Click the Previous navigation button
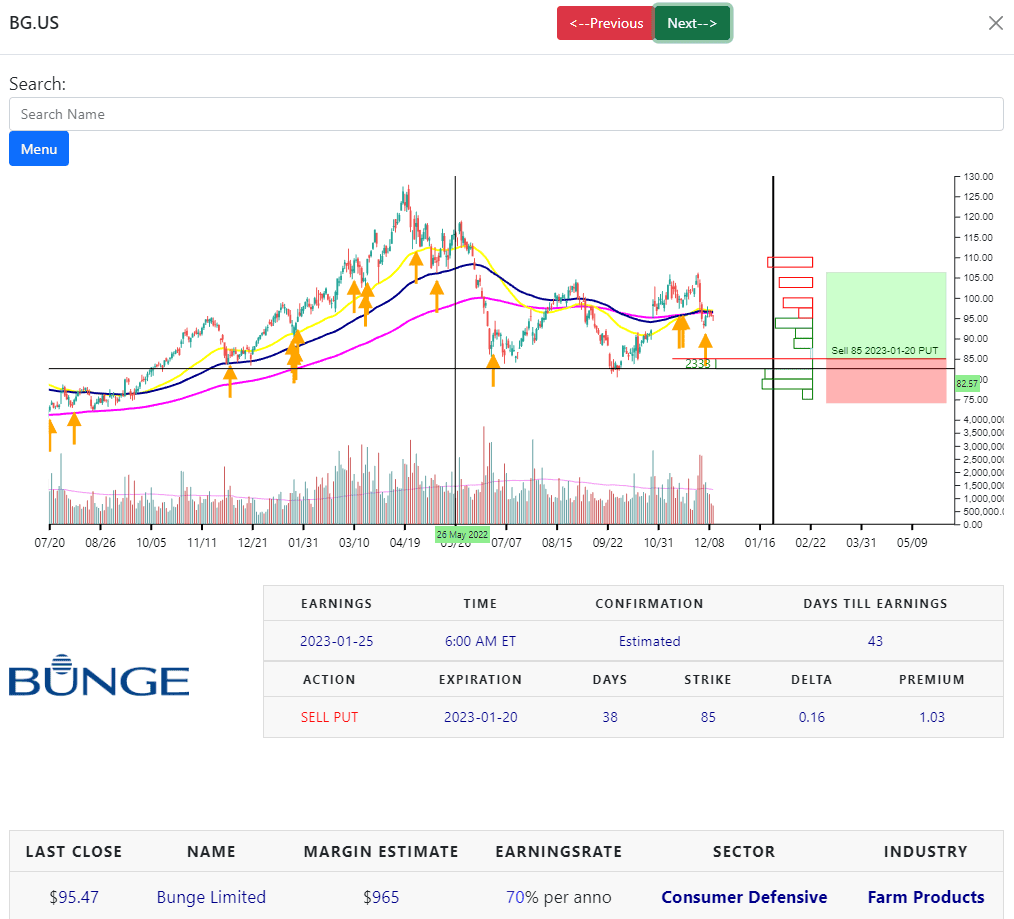 (x=606, y=23)
